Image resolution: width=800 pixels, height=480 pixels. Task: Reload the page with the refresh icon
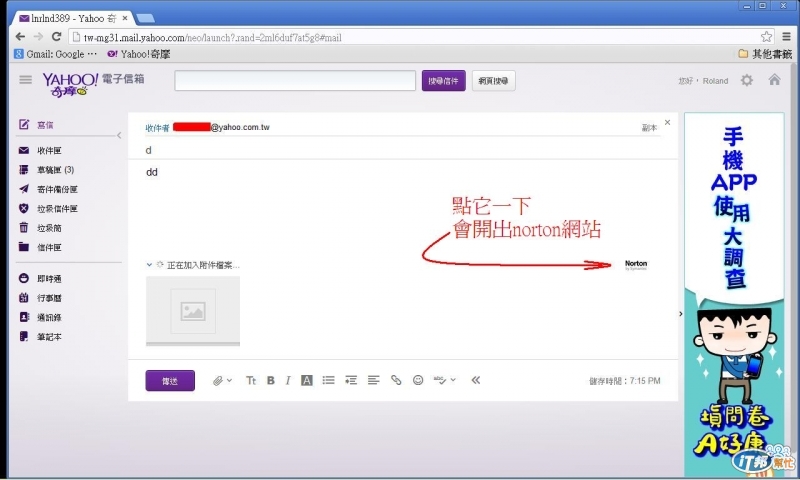click(x=57, y=37)
